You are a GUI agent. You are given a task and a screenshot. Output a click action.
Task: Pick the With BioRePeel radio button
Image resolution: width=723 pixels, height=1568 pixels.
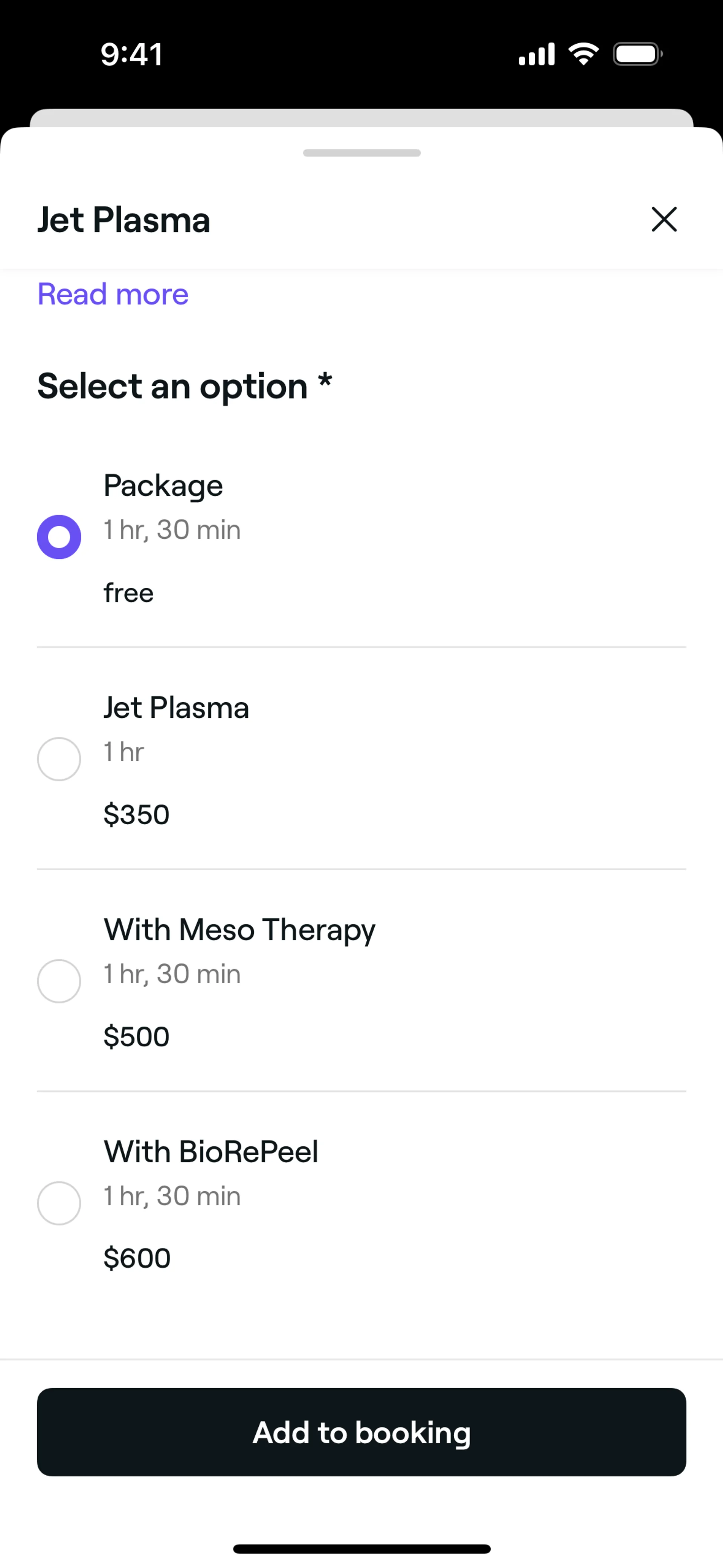point(59,1203)
